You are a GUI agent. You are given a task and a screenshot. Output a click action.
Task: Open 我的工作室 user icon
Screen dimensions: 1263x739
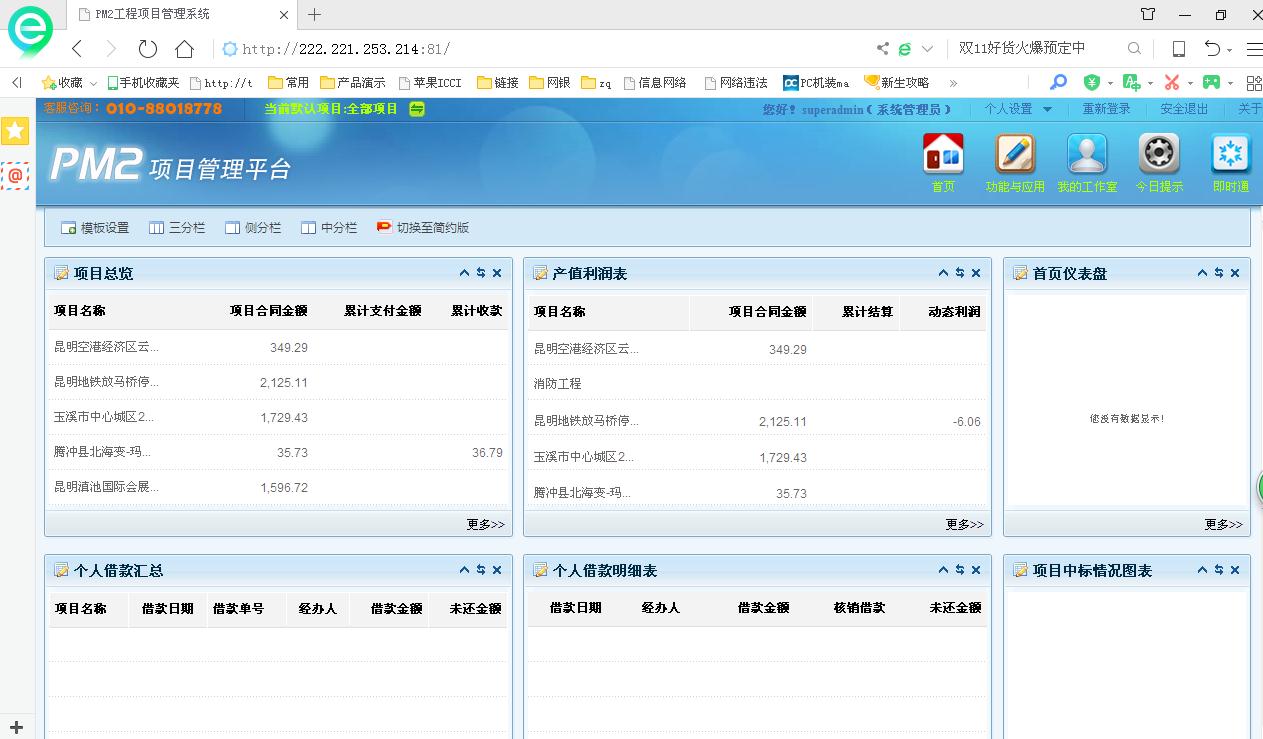coord(1087,154)
